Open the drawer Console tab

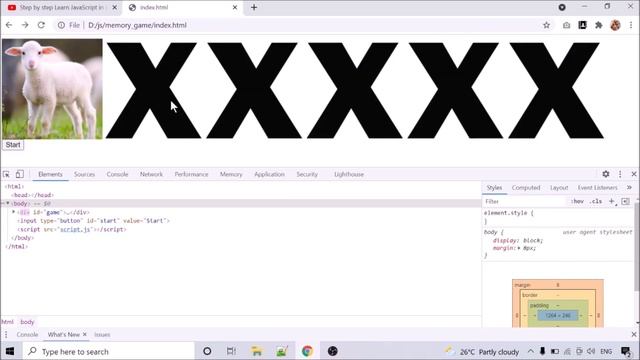(27, 335)
